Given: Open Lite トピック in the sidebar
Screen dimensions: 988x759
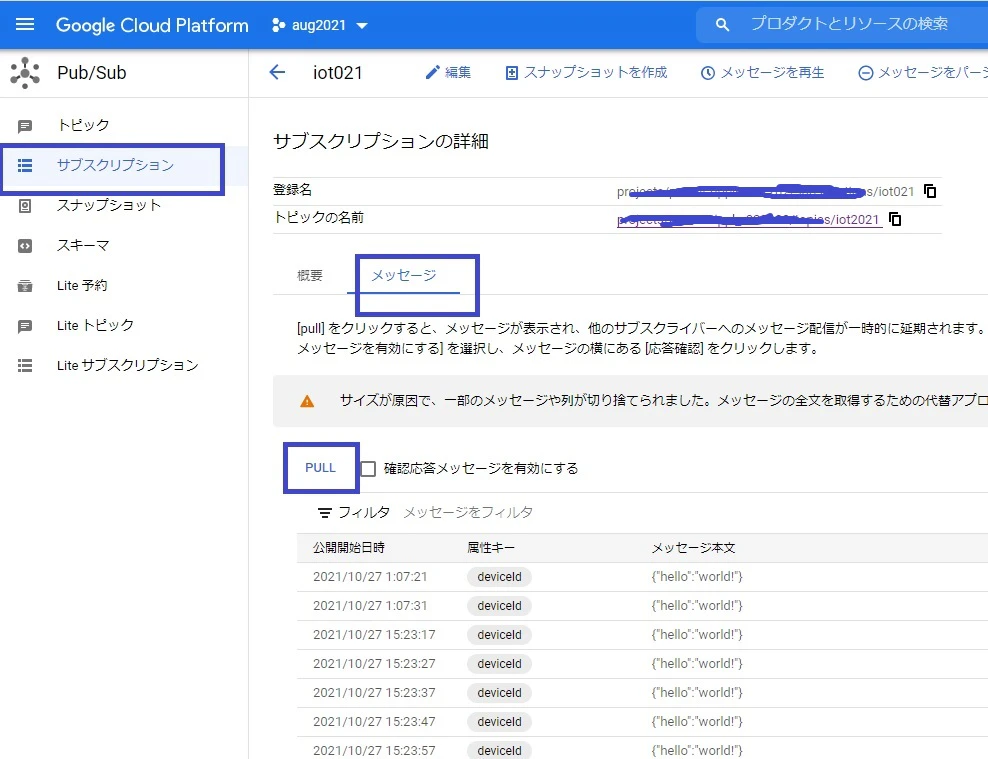Looking at the screenshot, I should 124,326.
